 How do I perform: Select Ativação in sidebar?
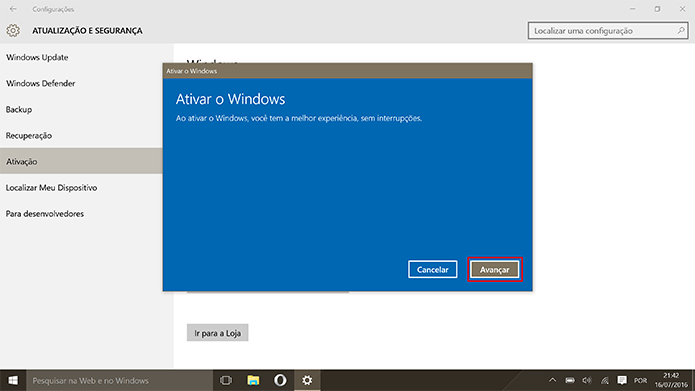point(81,161)
